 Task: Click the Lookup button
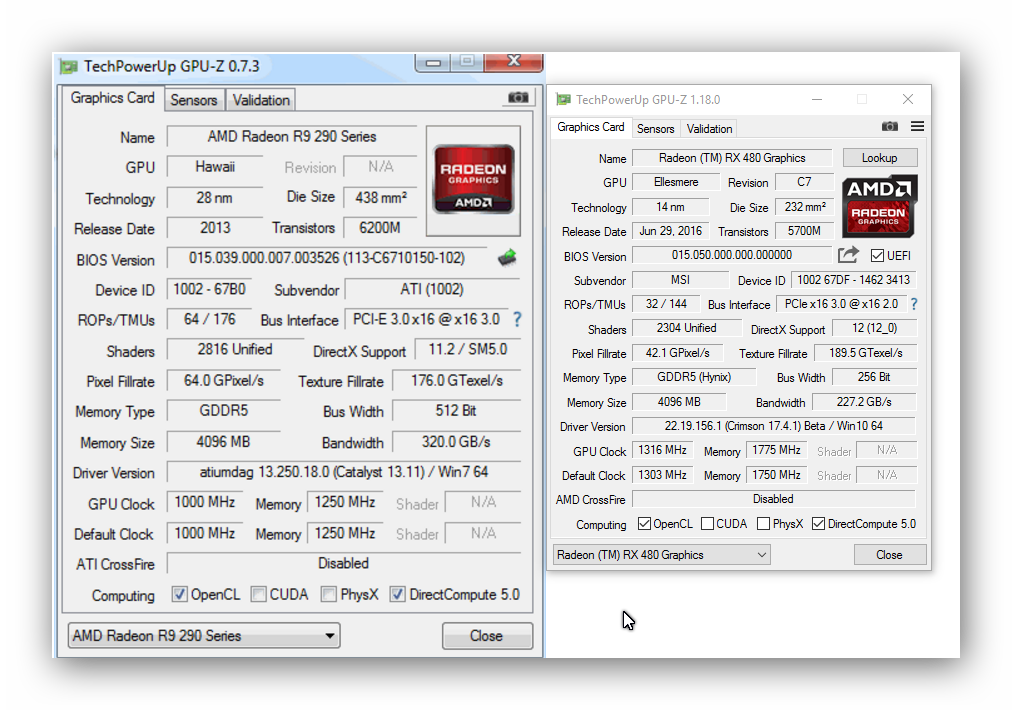point(879,158)
